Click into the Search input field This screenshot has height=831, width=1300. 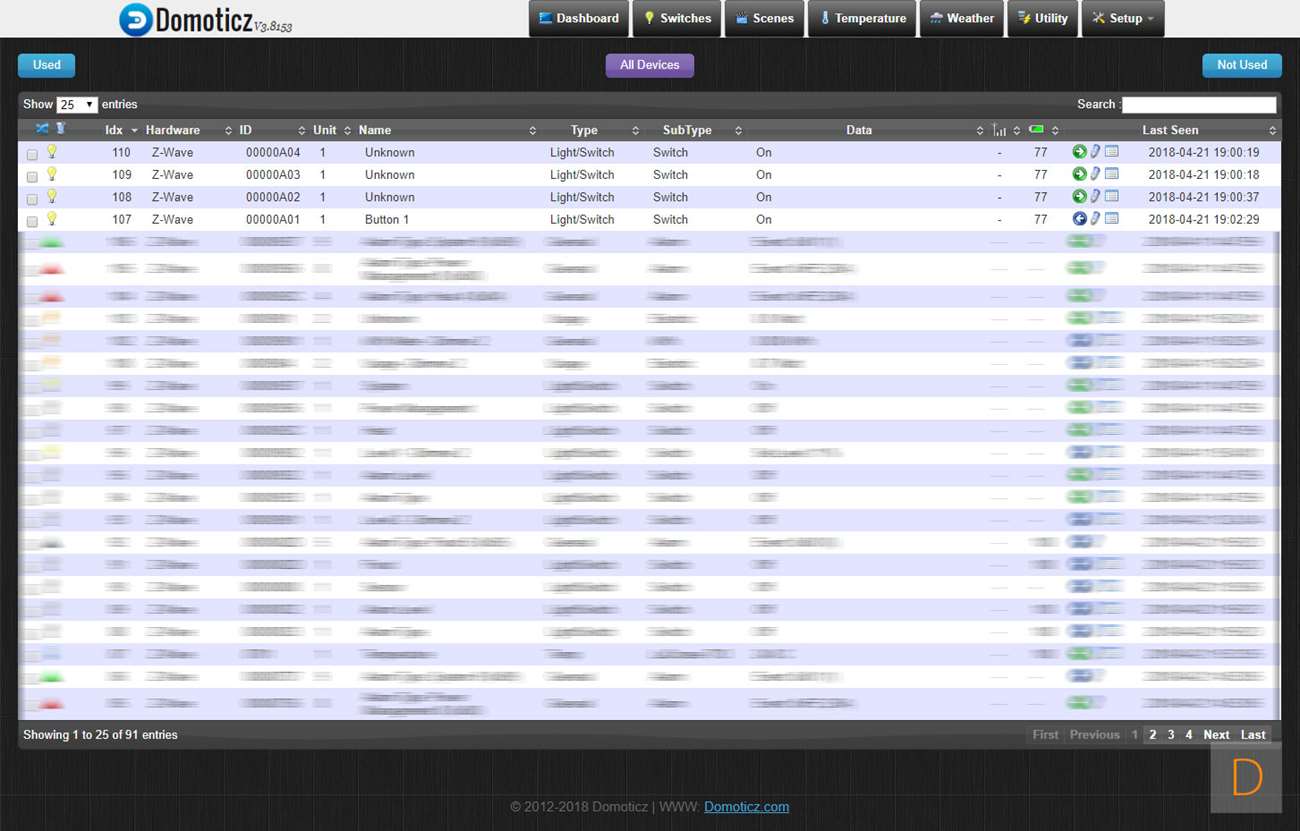(x=1199, y=105)
